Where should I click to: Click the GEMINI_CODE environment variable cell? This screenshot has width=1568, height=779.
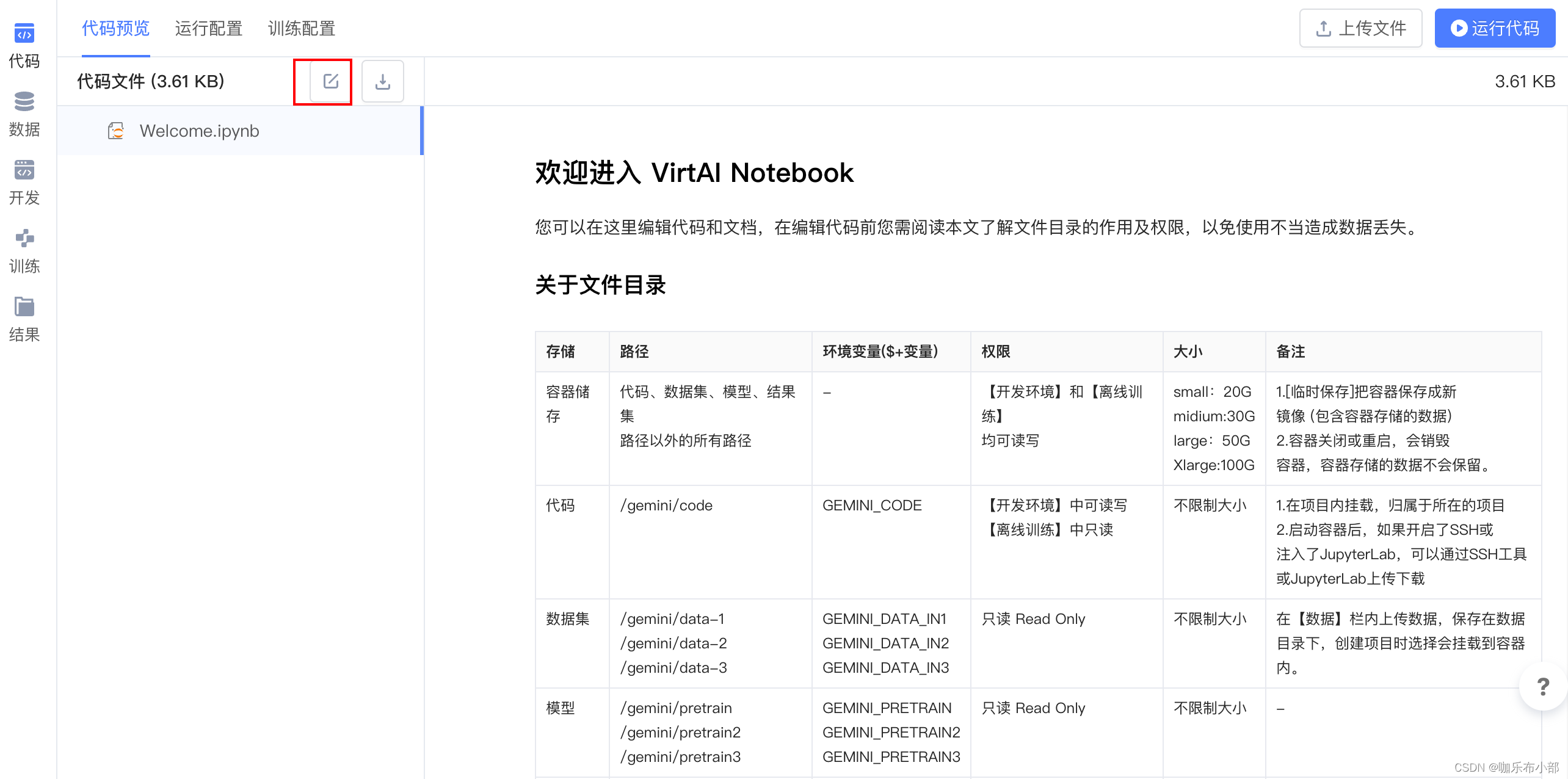click(x=871, y=505)
